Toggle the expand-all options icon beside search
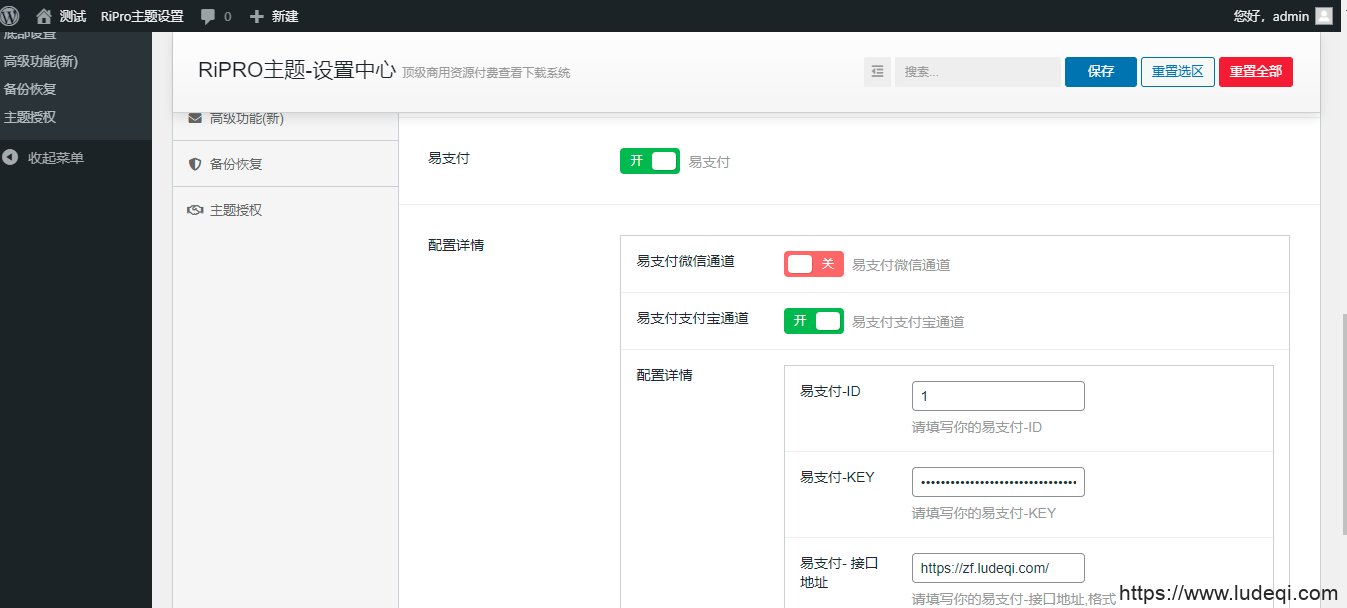The width and height of the screenshot is (1347, 608). 877,72
